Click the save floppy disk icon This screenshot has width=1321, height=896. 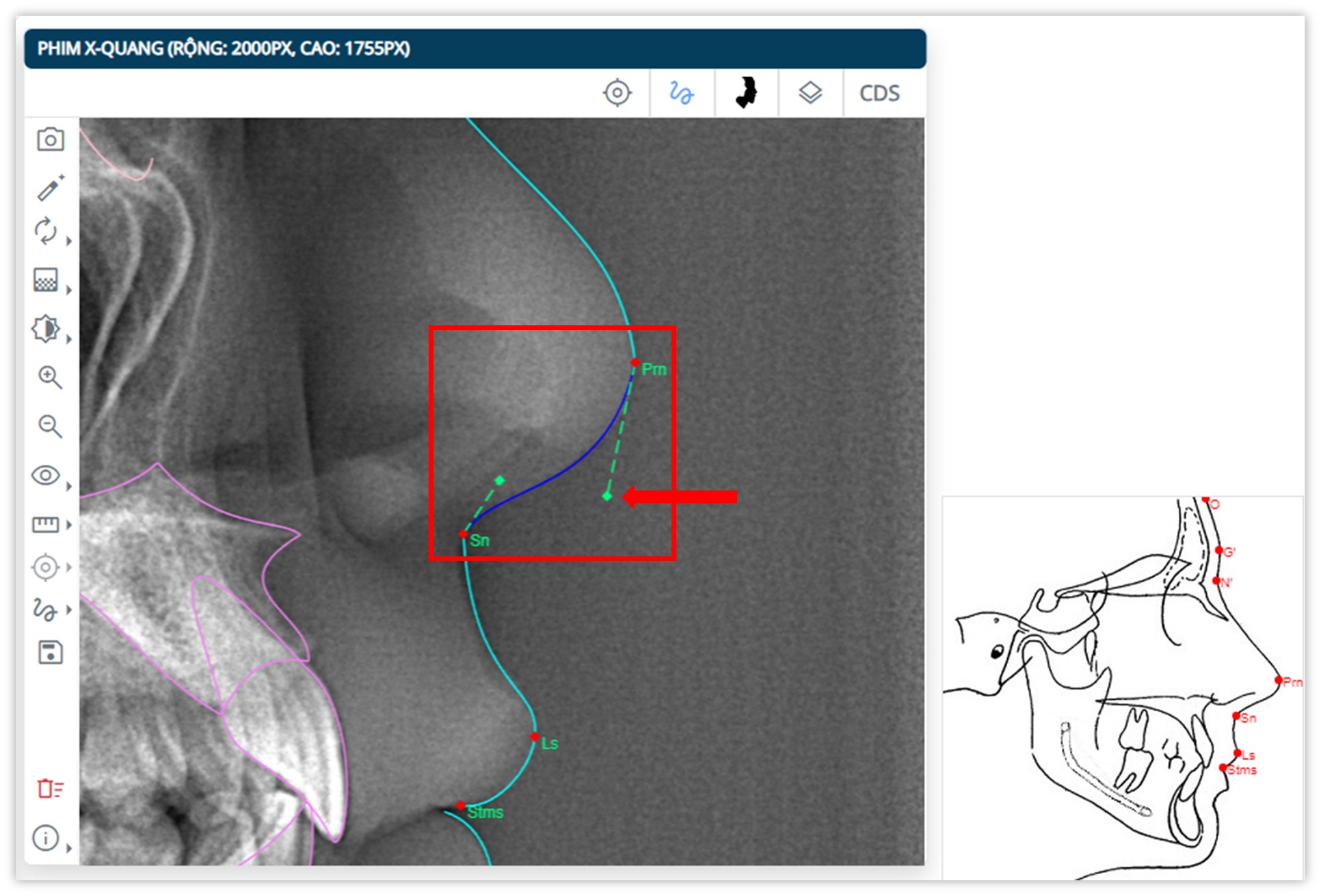pos(50,653)
